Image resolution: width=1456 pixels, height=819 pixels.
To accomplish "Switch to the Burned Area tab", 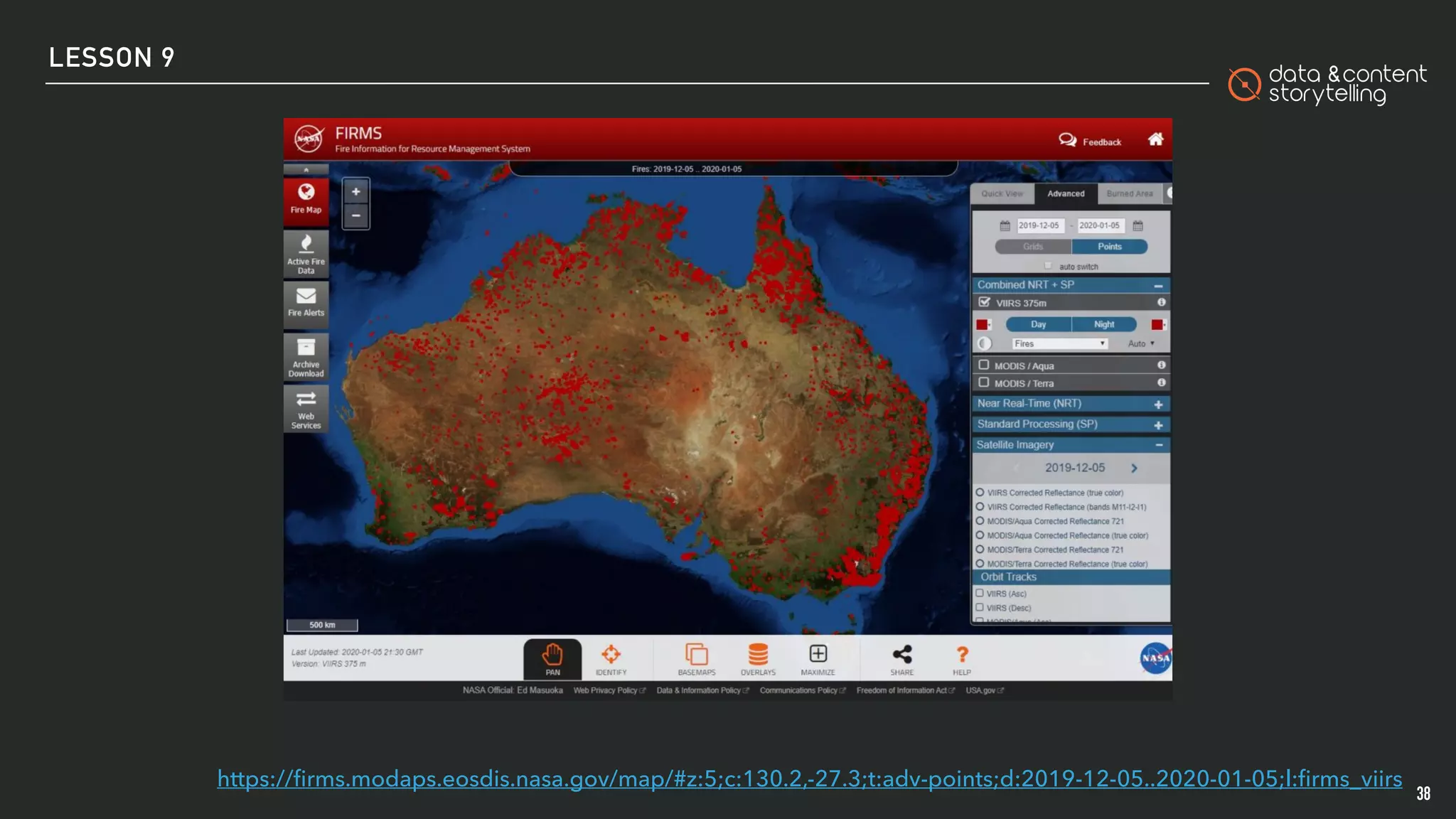I will [x=1129, y=193].
